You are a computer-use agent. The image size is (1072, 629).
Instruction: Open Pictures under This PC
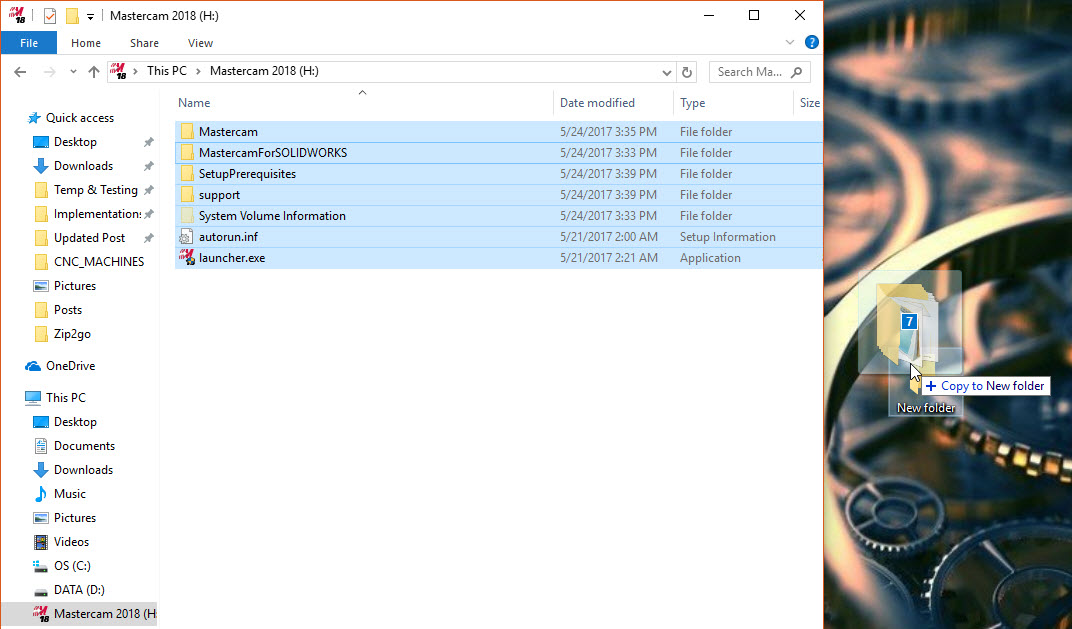[x=75, y=518]
